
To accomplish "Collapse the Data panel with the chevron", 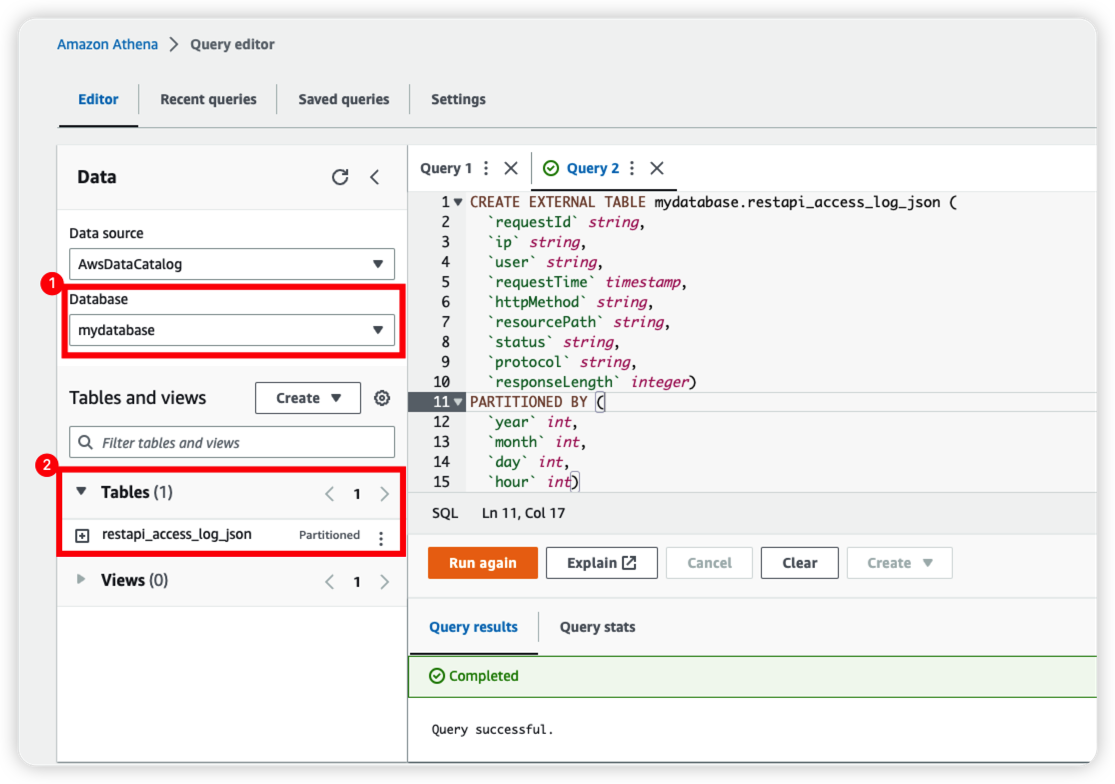I will (375, 177).
